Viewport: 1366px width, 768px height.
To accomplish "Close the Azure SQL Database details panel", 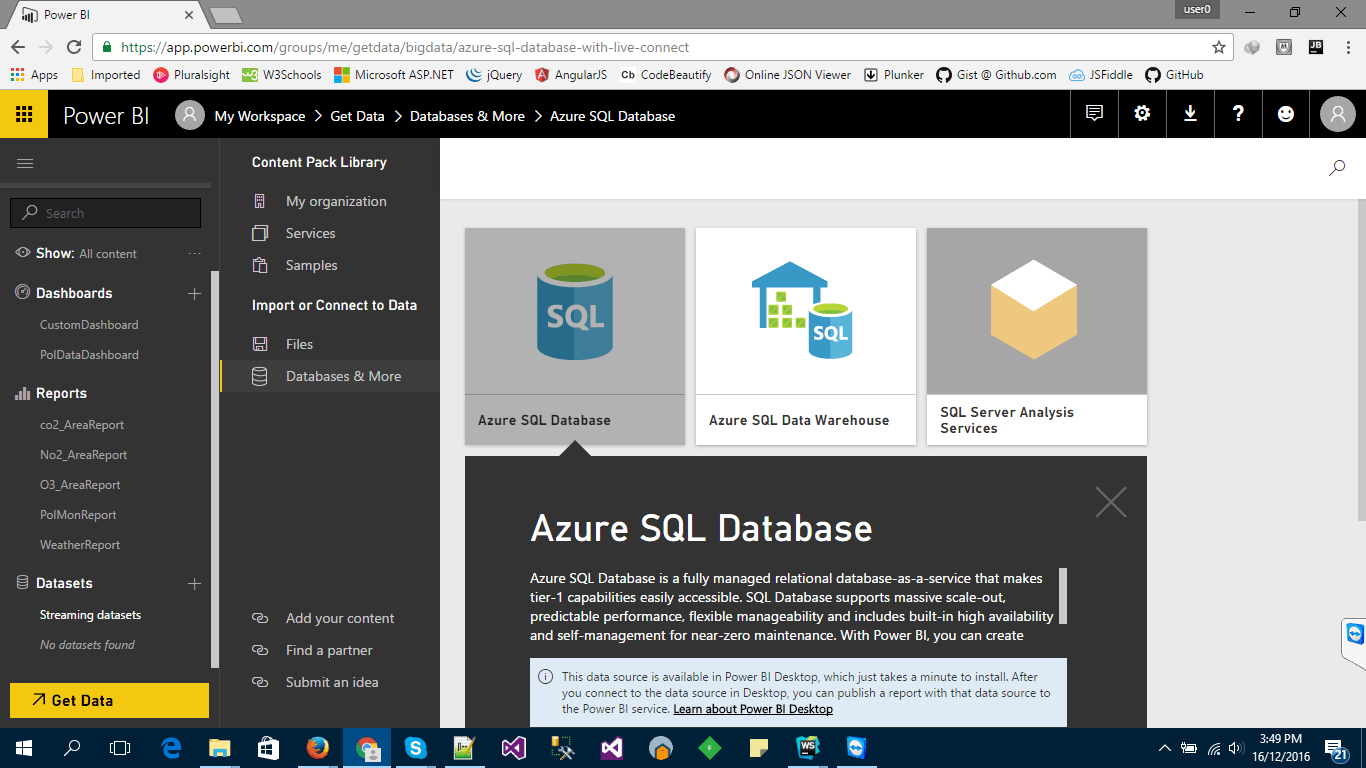I will [x=1111, y=502].
